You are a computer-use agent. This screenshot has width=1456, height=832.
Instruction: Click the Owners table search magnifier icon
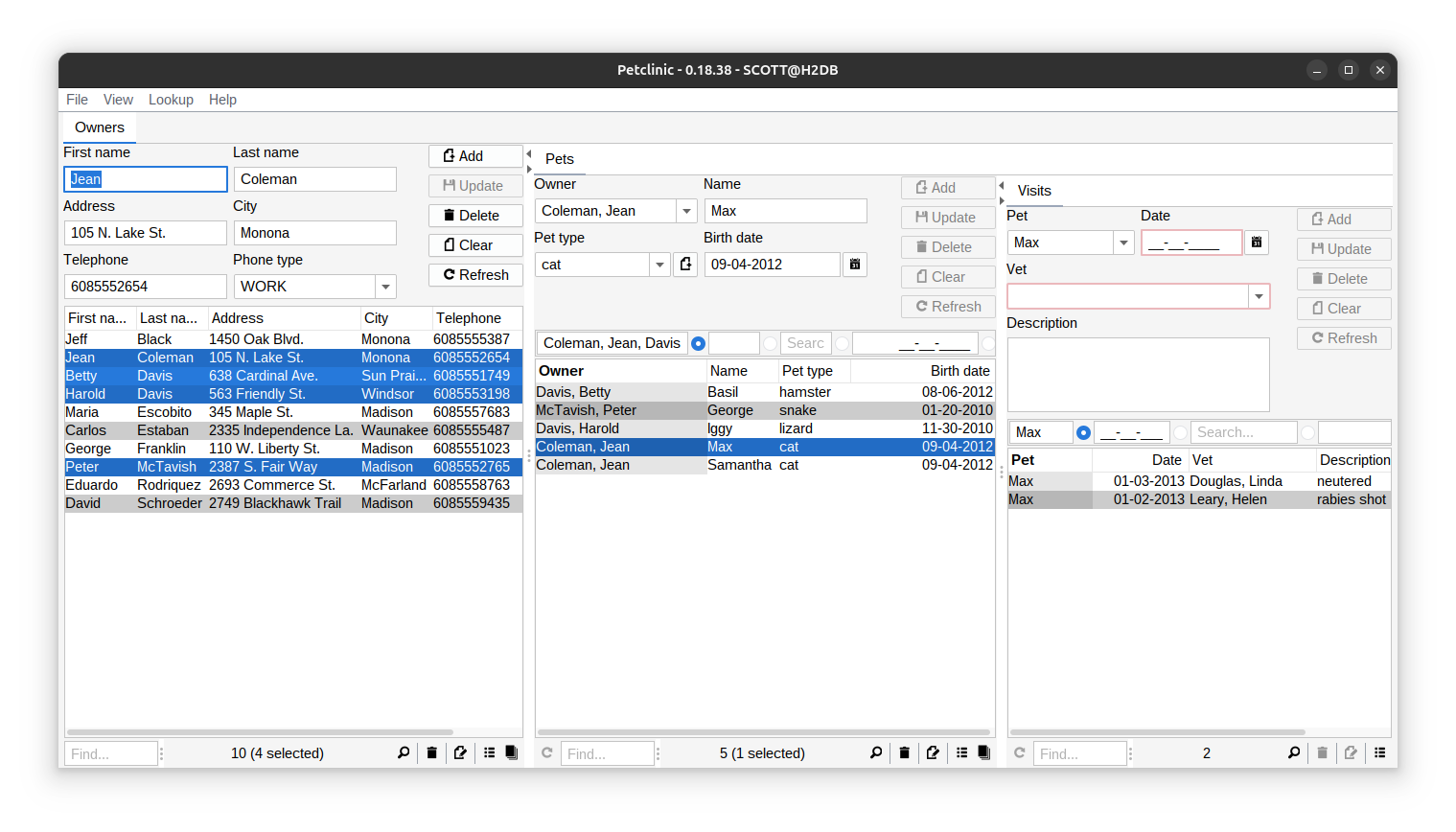[404, 753]
